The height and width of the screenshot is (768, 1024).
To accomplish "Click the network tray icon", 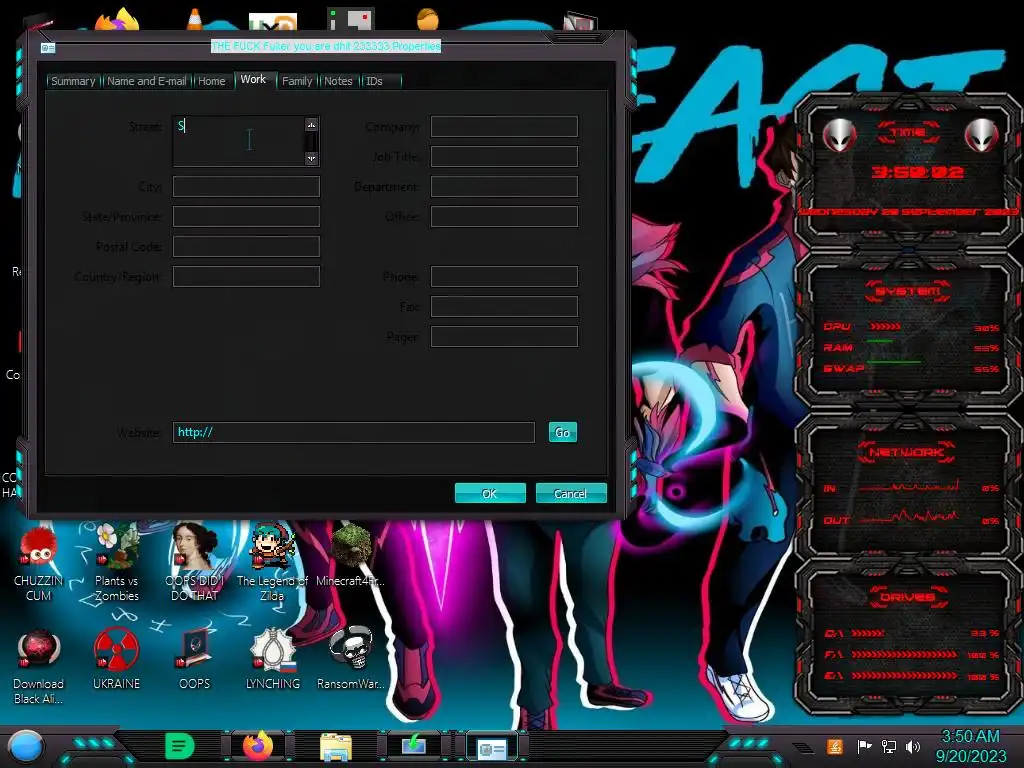I will 889,746.
